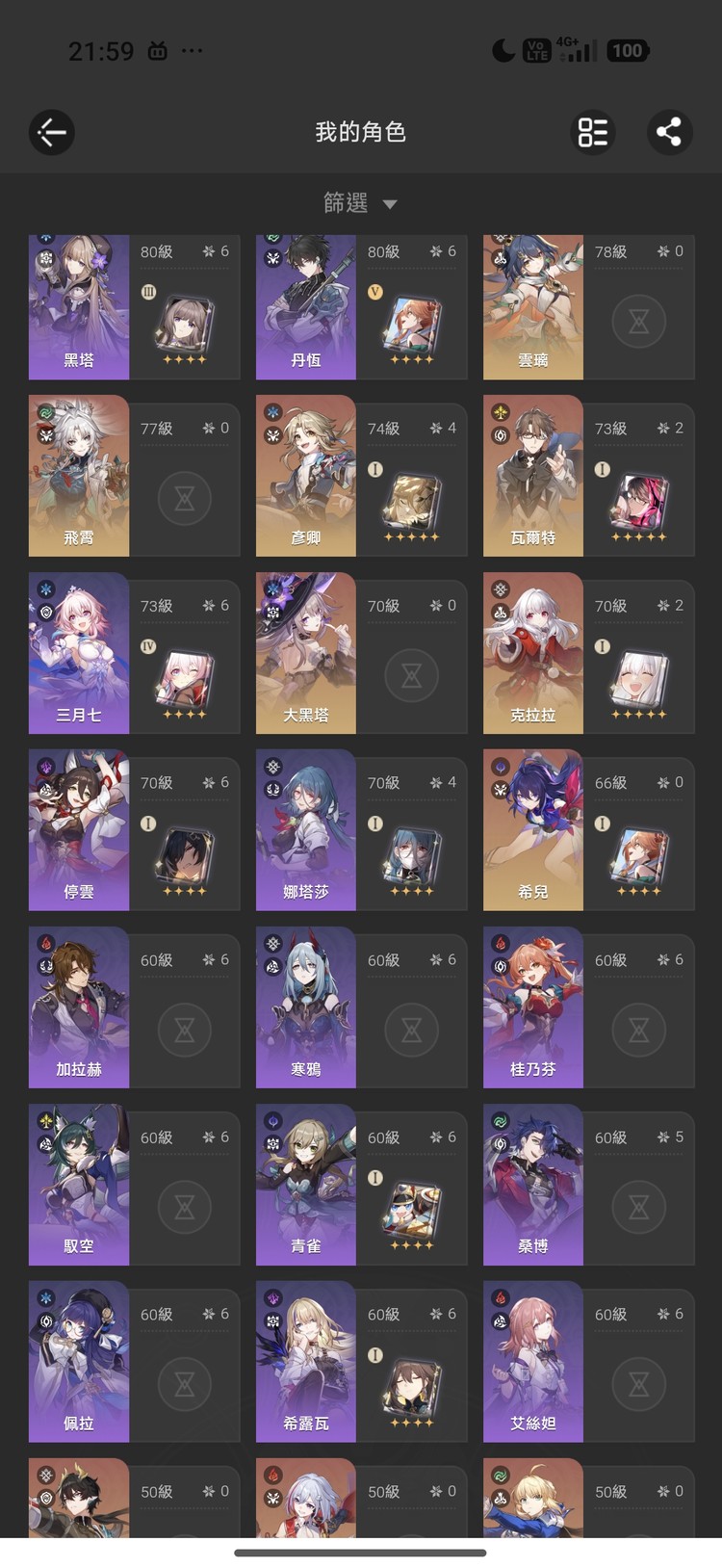Tap the back arrow icon
Screen dimensions: 722x1568
click(52, 132)
